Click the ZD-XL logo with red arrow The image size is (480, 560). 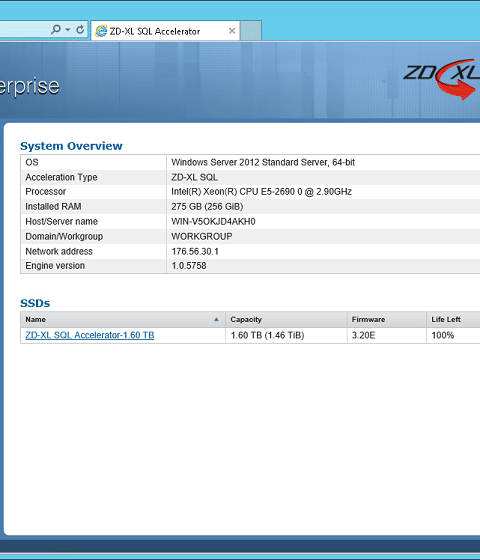[x=441, y=79]
